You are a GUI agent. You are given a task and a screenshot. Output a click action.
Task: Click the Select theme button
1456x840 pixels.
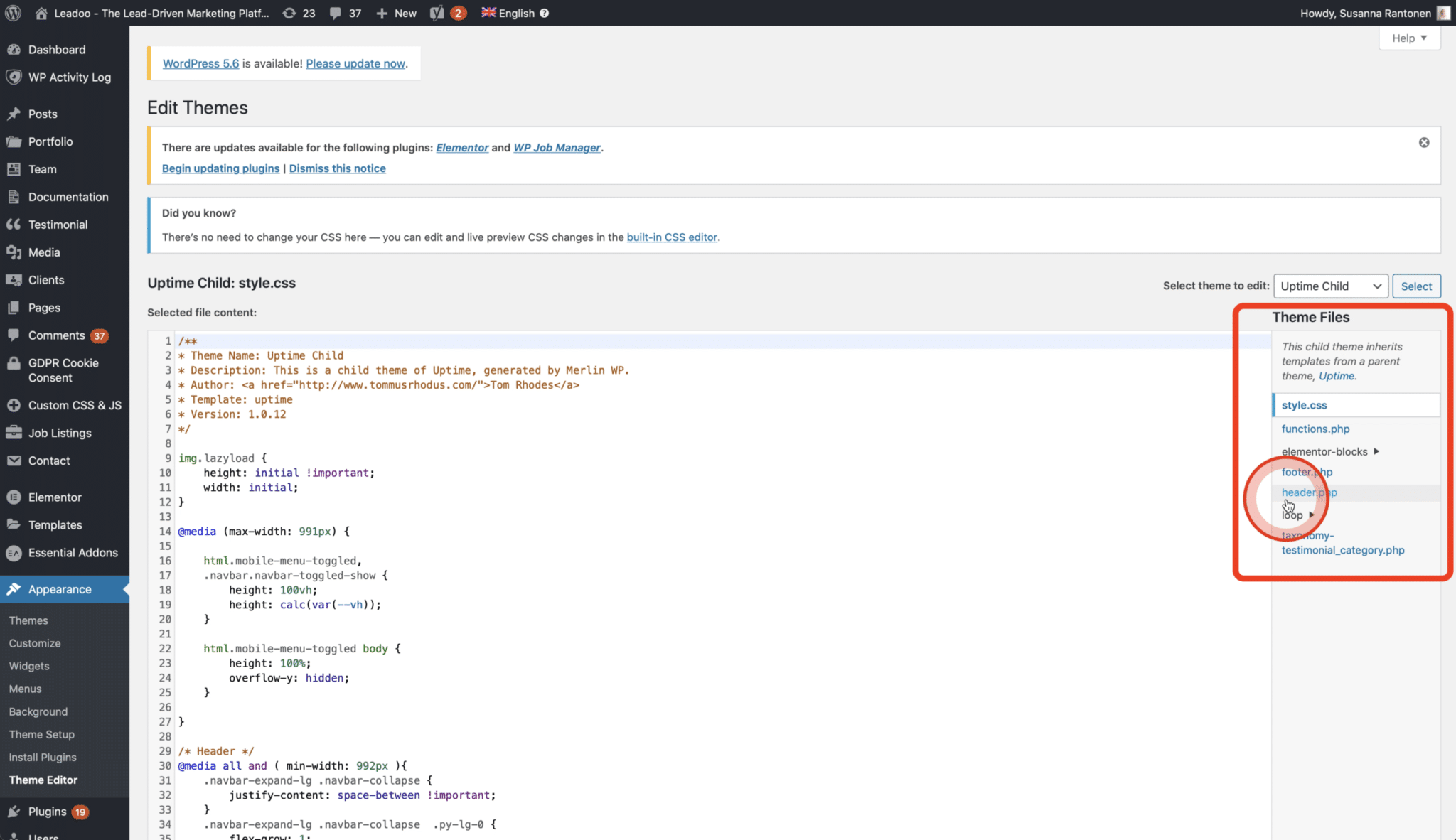(x=1416, y=286)
